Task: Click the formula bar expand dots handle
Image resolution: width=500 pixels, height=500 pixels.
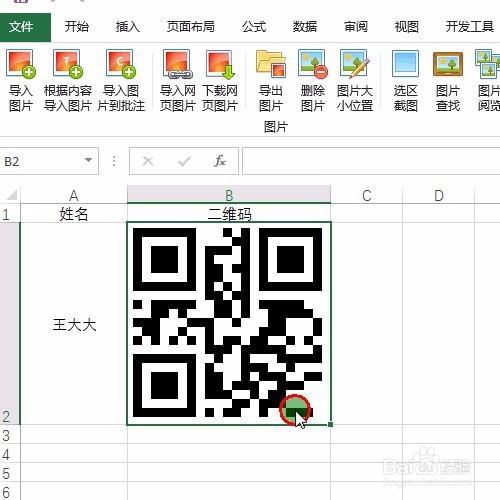Action: [114, 161]
